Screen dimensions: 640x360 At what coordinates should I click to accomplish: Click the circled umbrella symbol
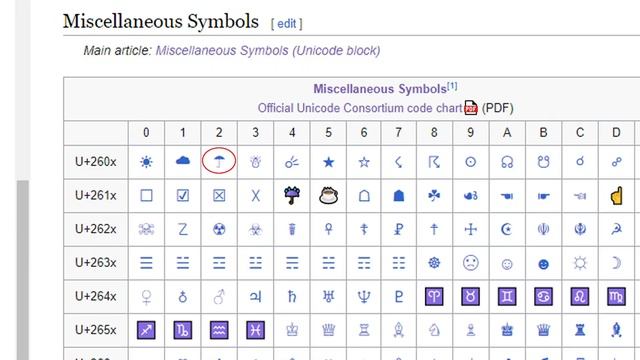(x=219, y=162)
